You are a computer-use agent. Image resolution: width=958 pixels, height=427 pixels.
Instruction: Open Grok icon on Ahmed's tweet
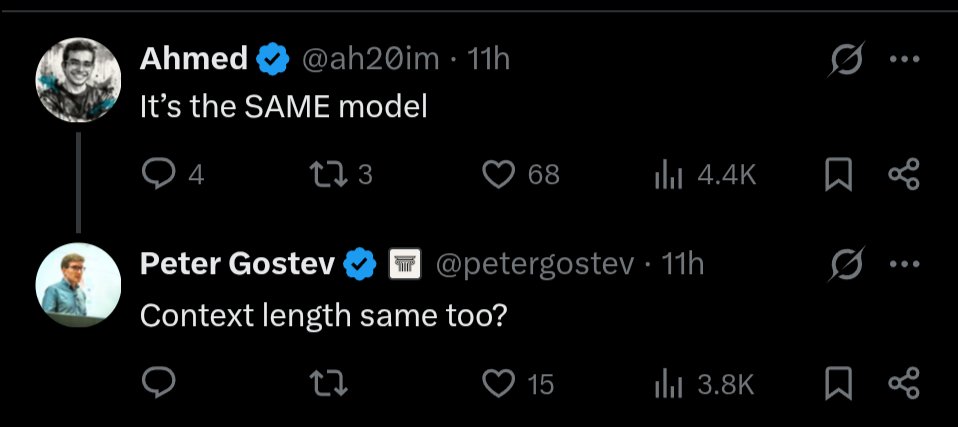pos(847,59)
